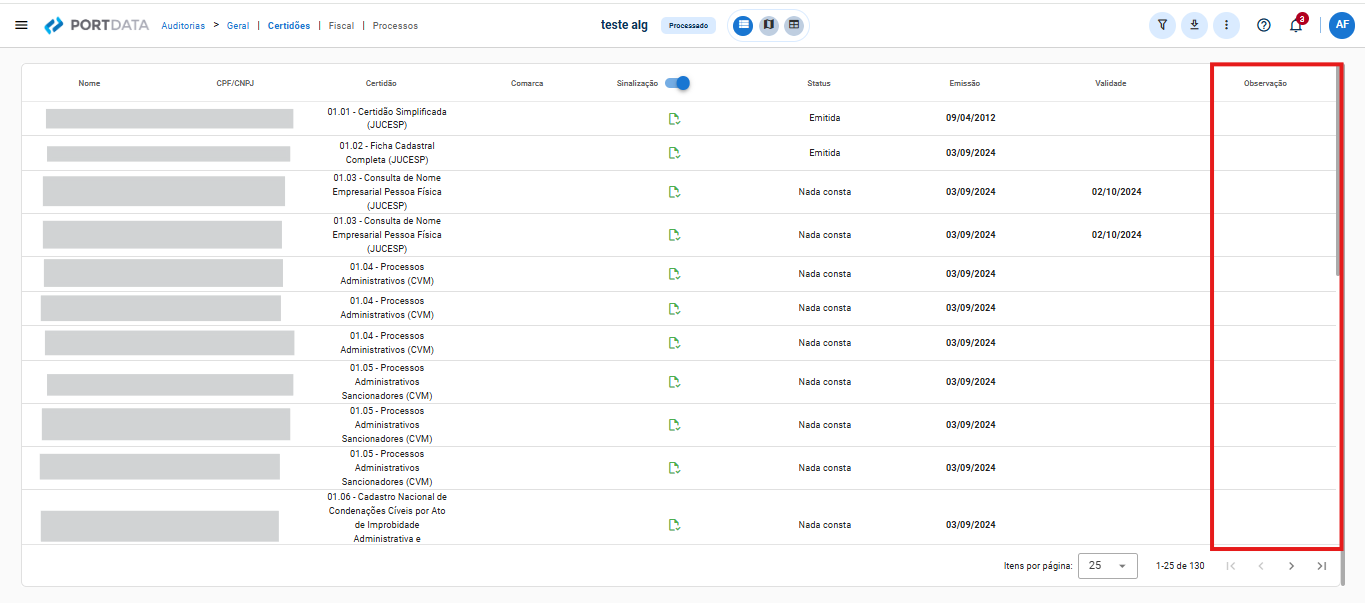Open the hamburger navigation menu
Screen dimensions: 1365x603
click(x=21, y=25)
